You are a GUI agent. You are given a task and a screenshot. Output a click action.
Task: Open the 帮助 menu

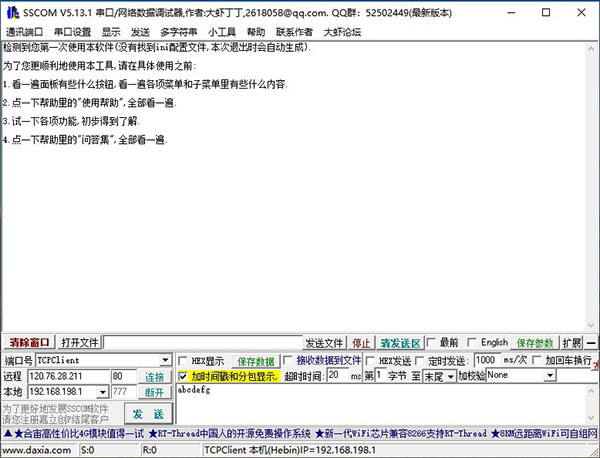pos(256,32)
